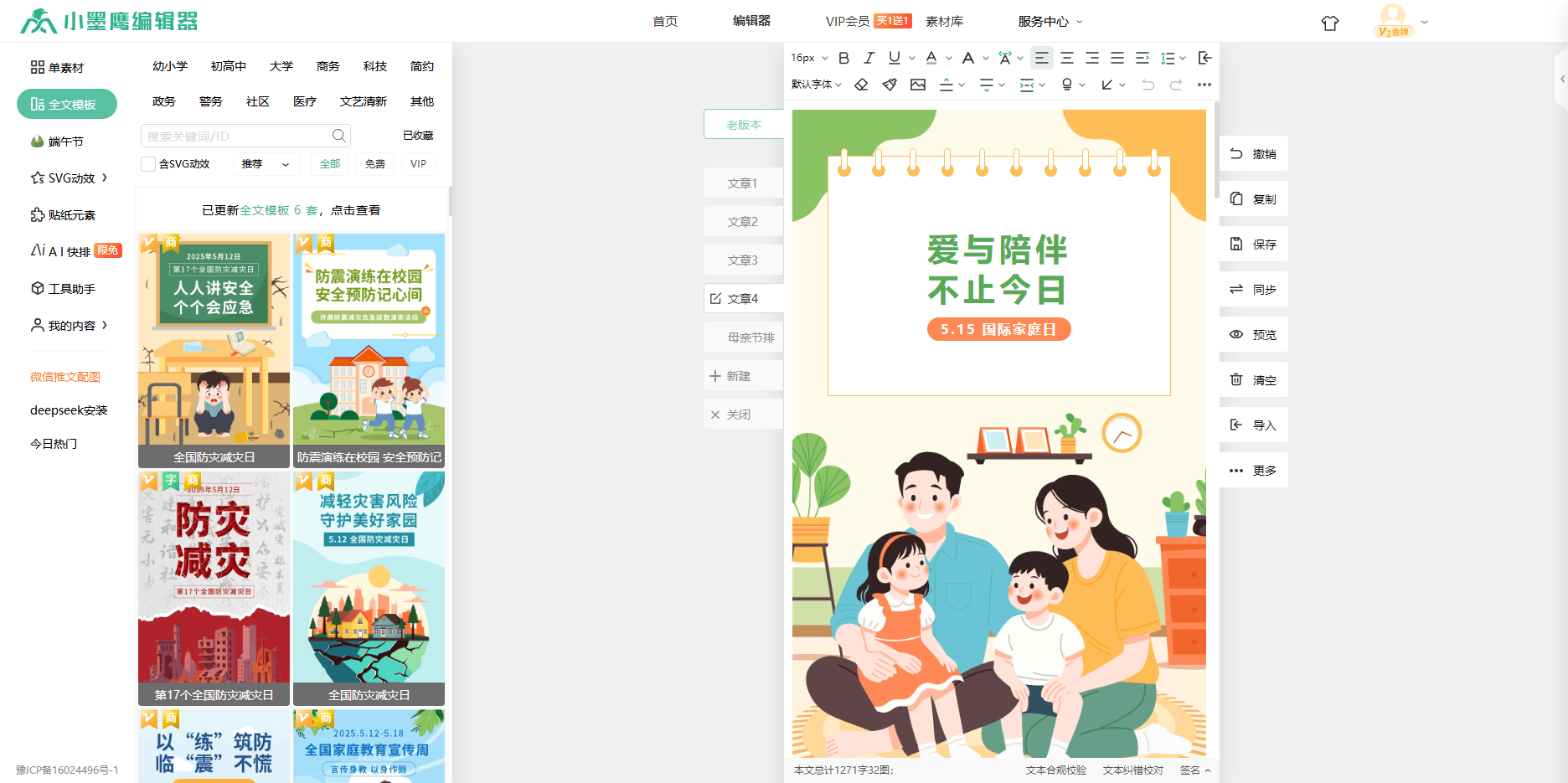Switch to the 文章2 tab
The image size is (1568, 783).
pos(742,222)
